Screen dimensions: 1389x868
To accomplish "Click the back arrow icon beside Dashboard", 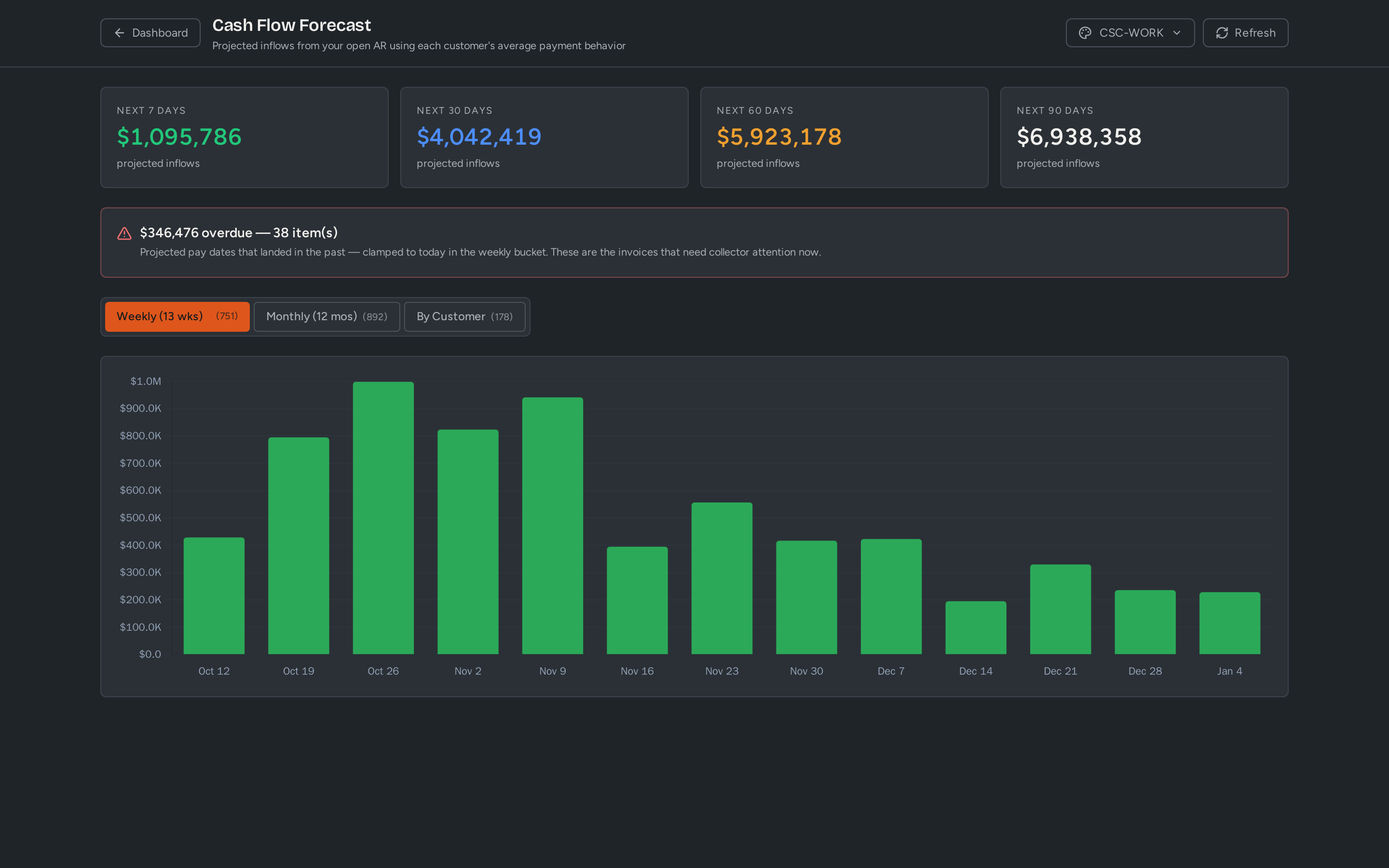I will 120,33.
